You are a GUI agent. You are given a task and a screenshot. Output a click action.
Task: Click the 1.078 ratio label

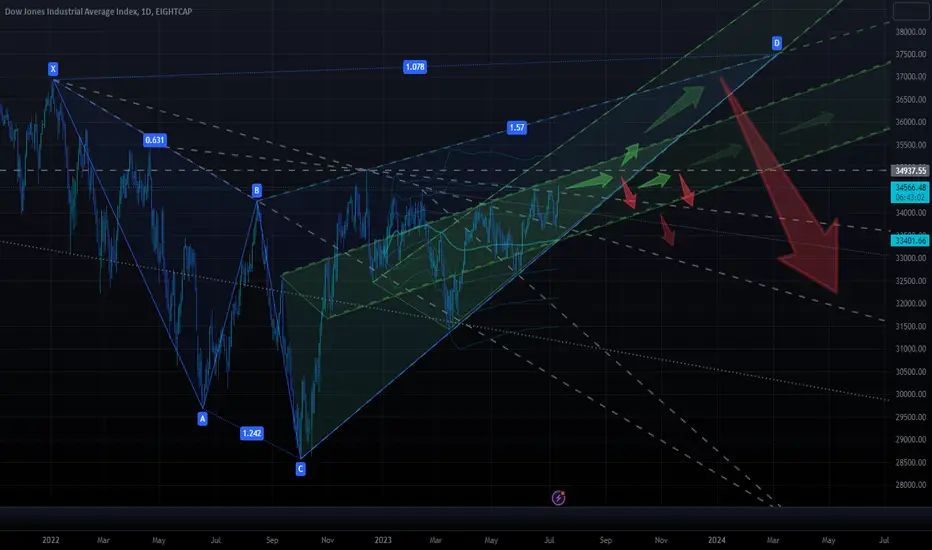coord(415,67)
